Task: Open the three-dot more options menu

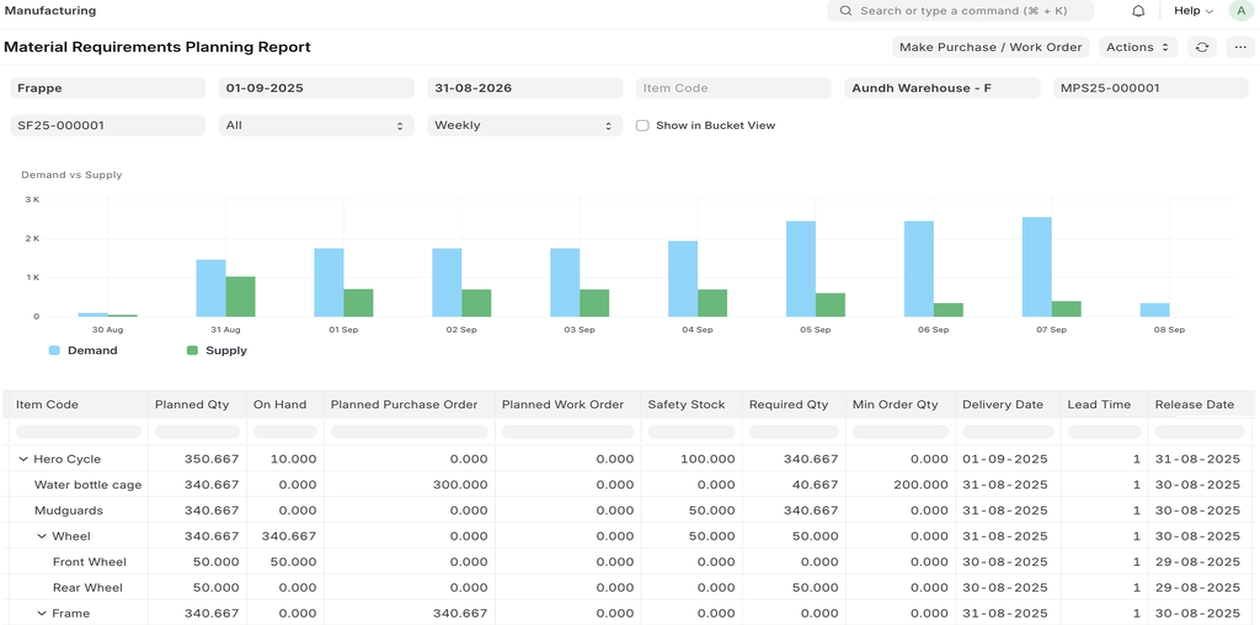Action: [1241, 47]
